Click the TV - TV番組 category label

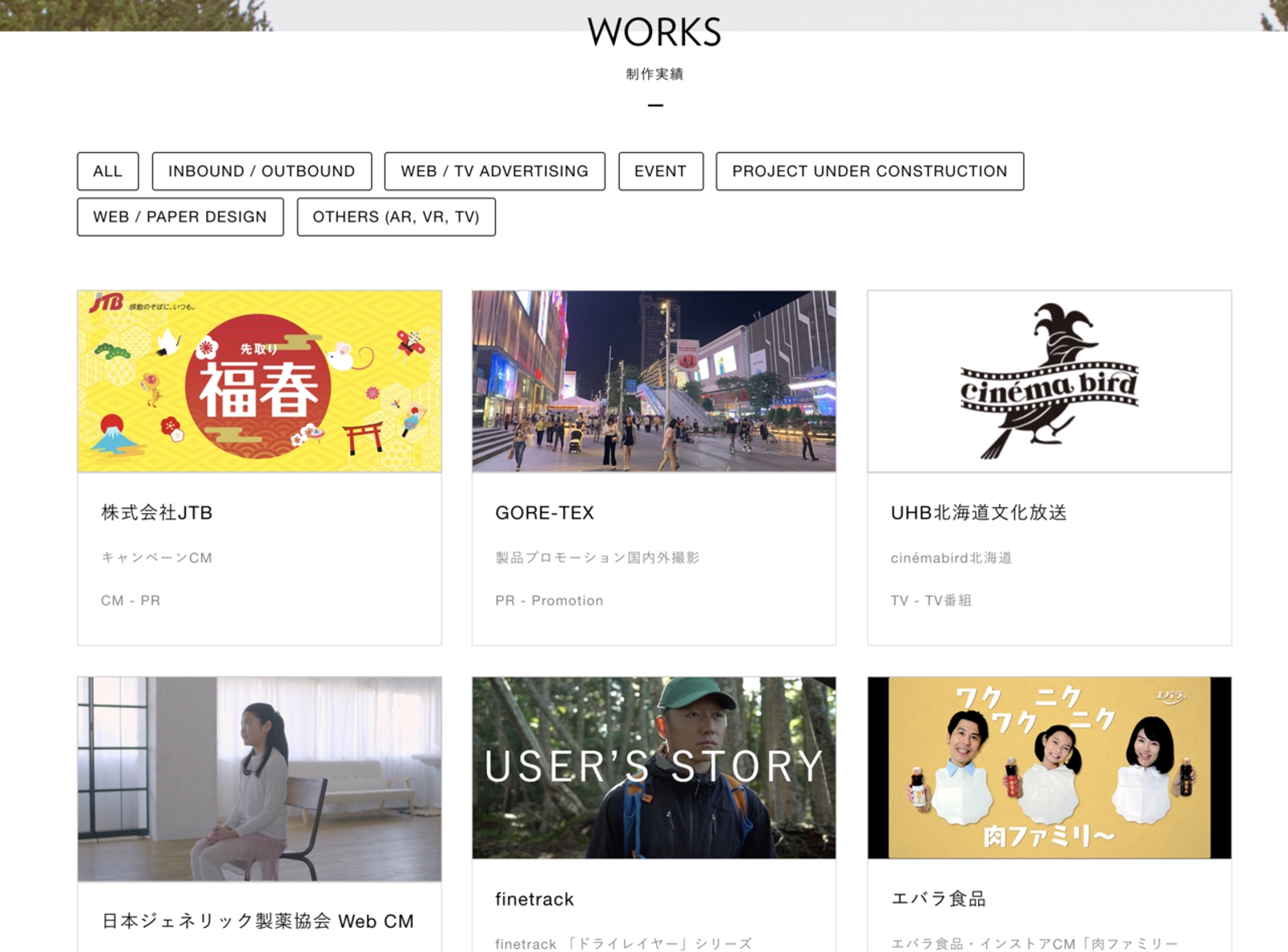(931, 601)
